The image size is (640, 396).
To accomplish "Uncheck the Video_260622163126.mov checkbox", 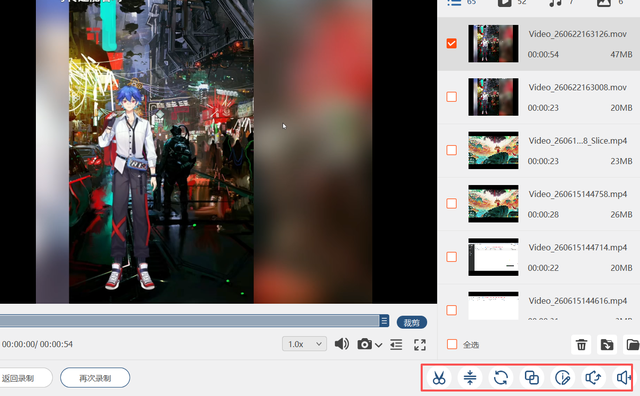I will coord(451,43).
